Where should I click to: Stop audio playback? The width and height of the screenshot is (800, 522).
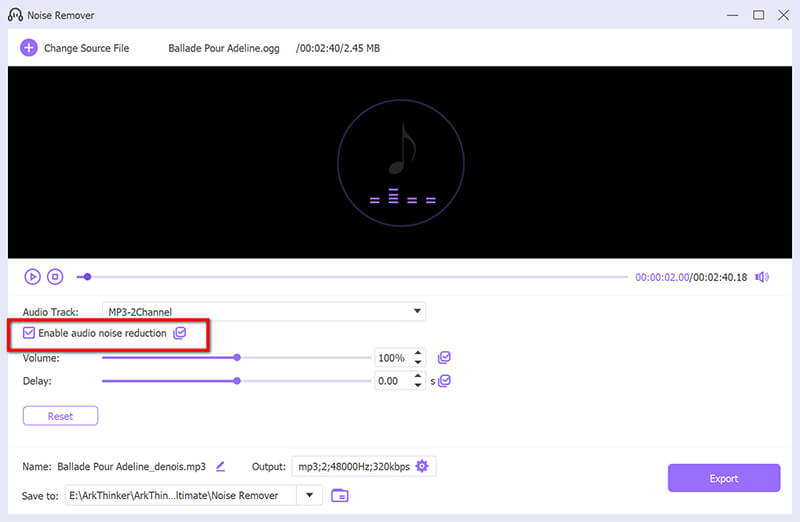[55, 277]
